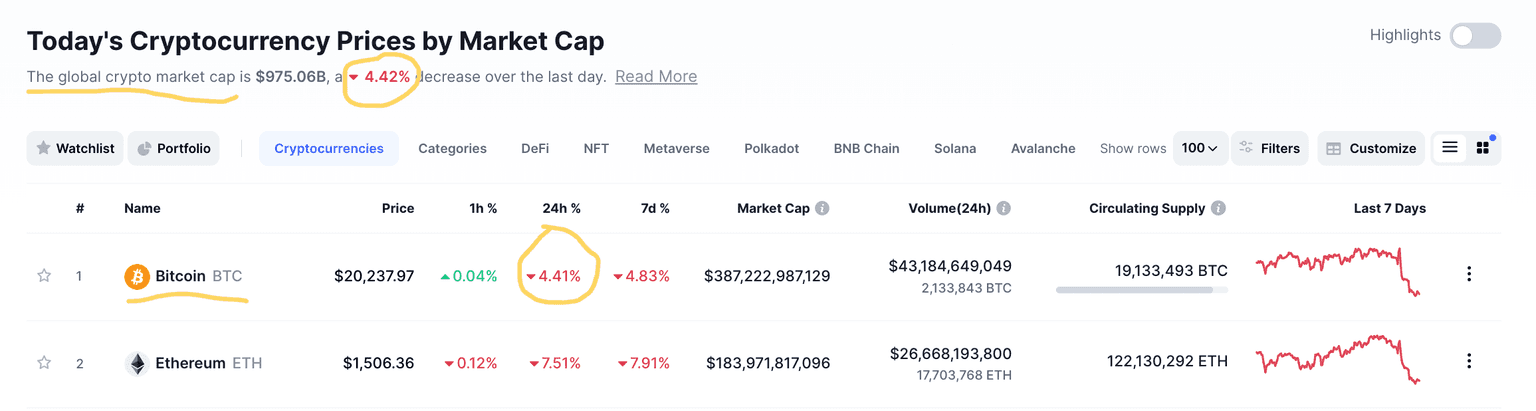Show Market Cap info tooltip icon

coord(822,209)
